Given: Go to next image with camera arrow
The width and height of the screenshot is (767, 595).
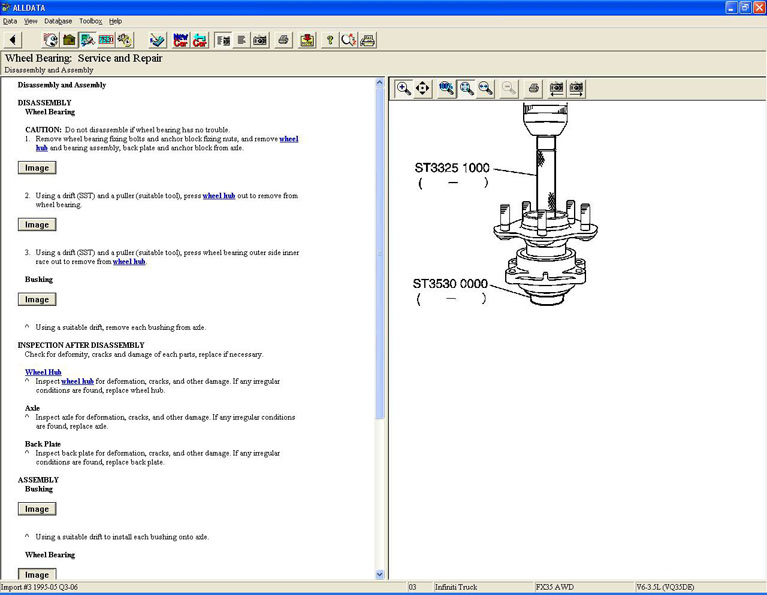Looking at the screenshot, I should pos(576,88).
